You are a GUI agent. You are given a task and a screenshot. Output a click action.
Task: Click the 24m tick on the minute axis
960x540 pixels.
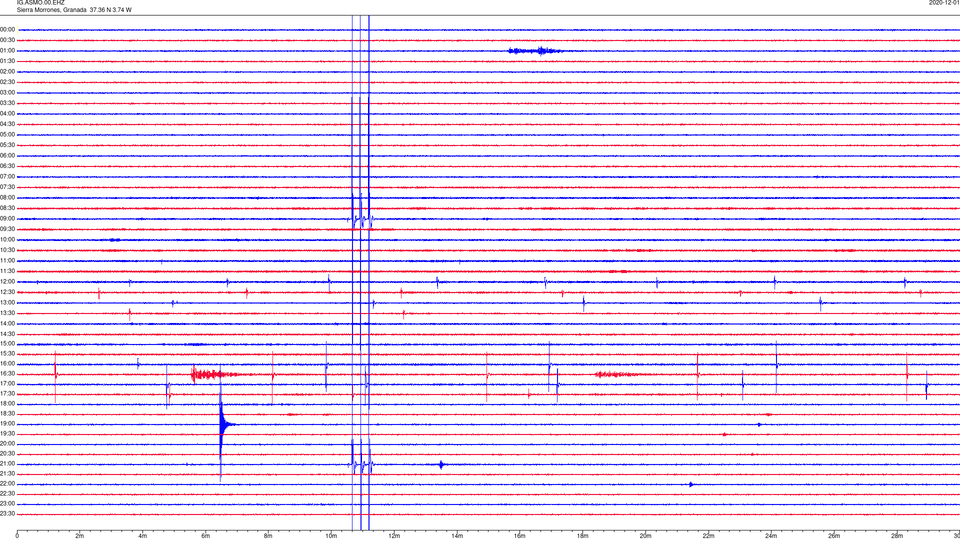(x=771, y=536)
